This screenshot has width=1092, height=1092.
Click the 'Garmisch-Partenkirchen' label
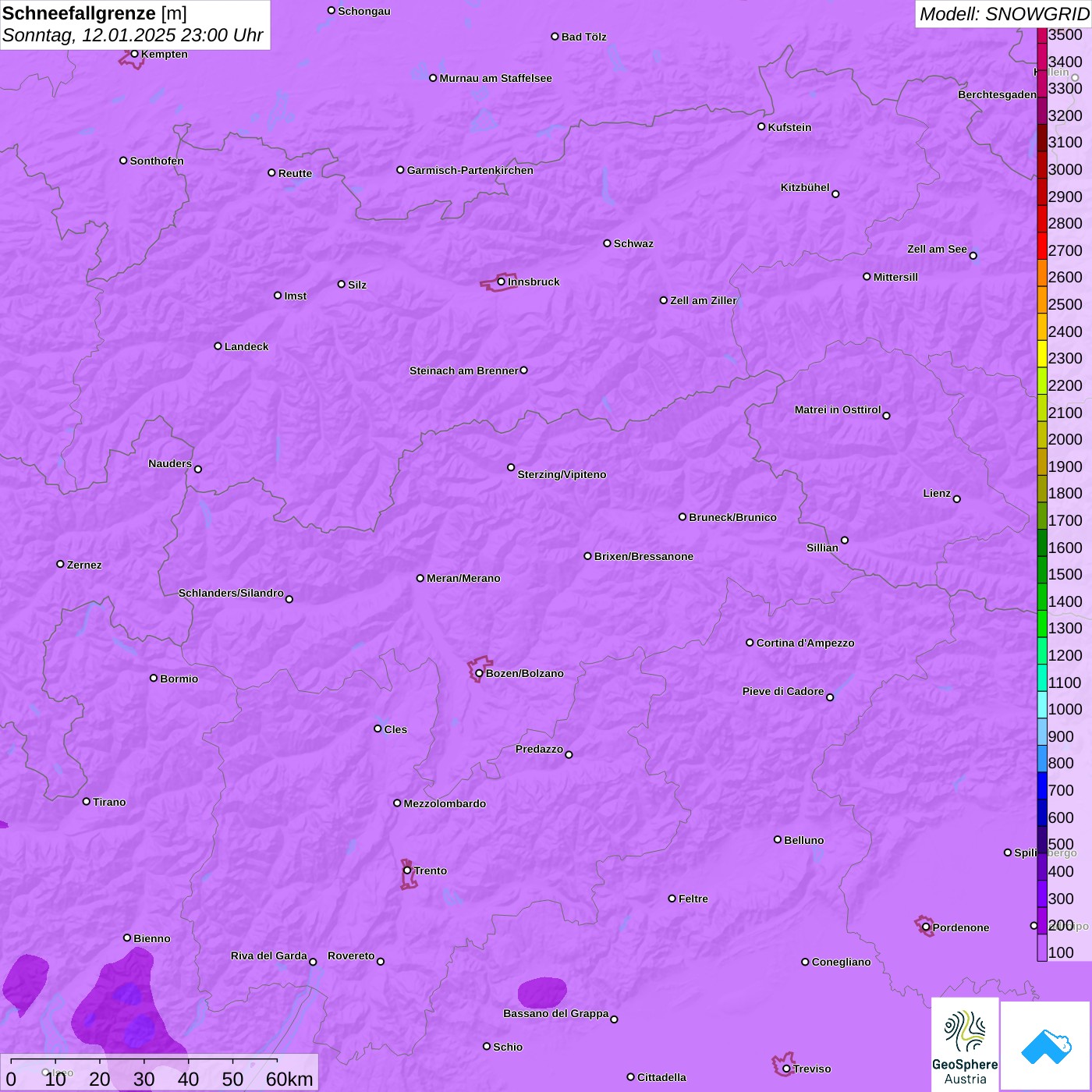click(470, 170)
